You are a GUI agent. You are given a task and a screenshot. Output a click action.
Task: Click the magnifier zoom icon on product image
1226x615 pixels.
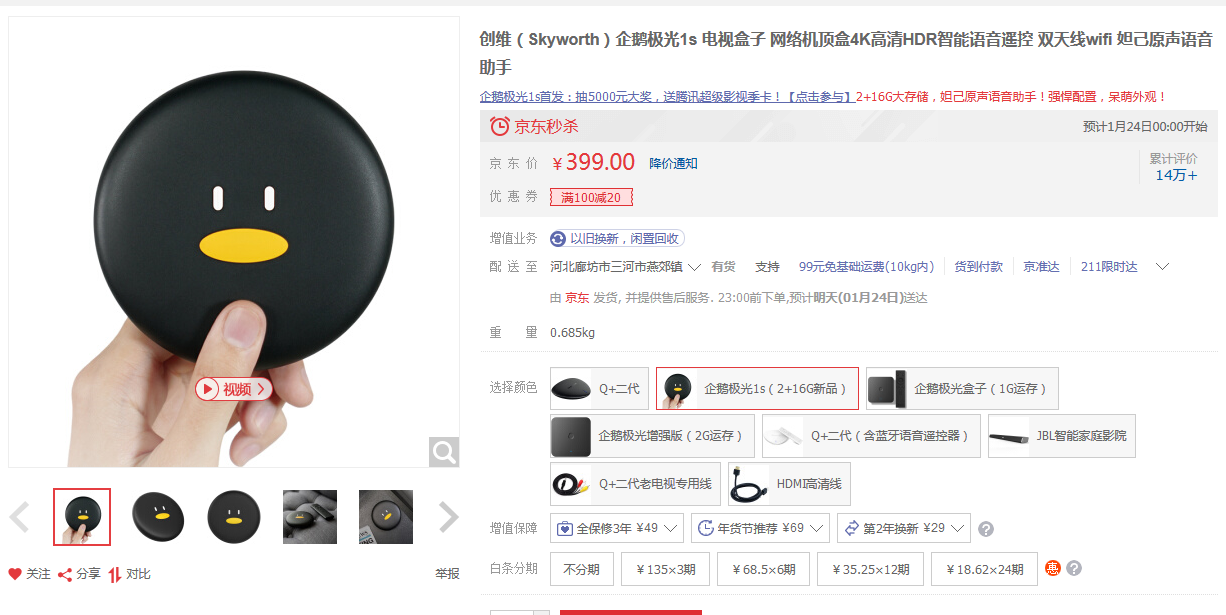tap(444, 452)
